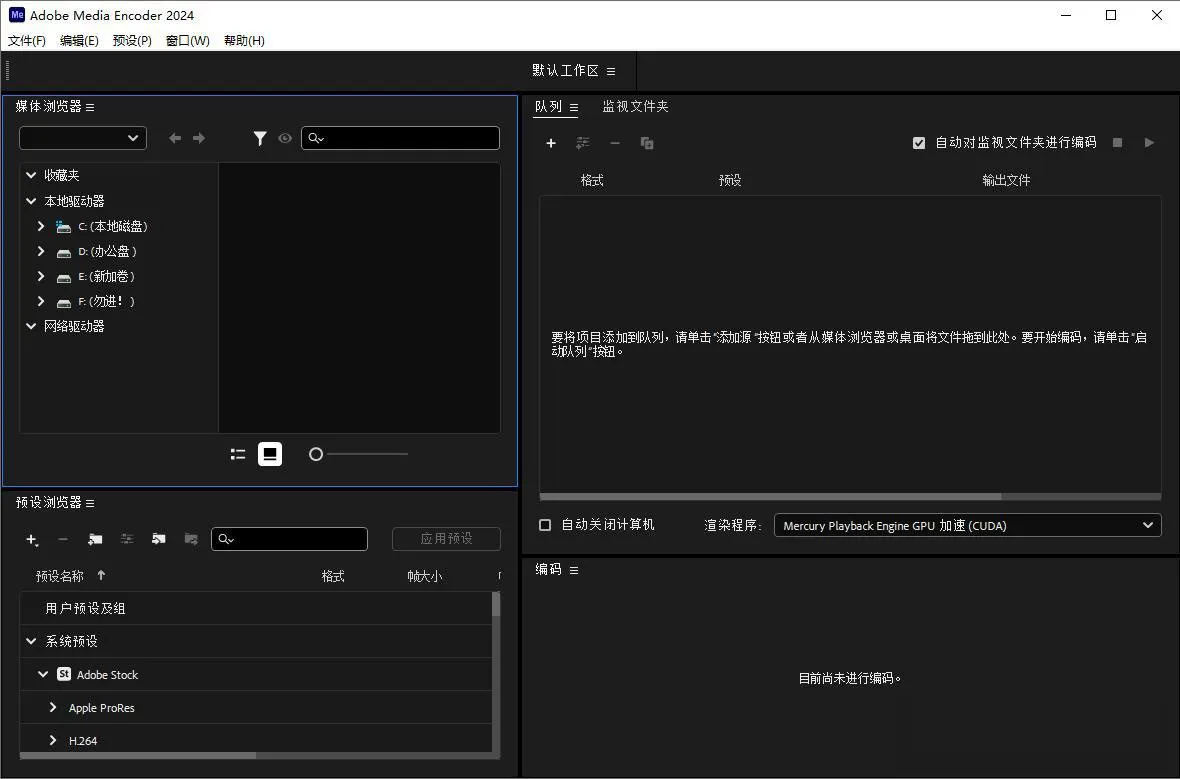
Task: Click the queue panel menu icon
Action: click(x=574, y=107)
